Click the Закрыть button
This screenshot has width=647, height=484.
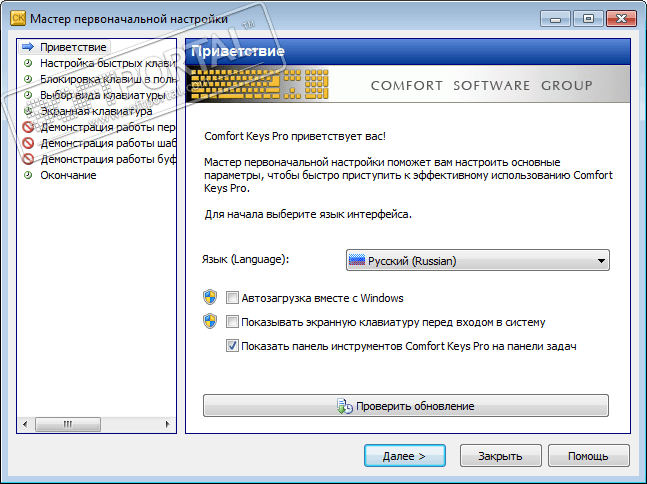click(x=501, y=456)
